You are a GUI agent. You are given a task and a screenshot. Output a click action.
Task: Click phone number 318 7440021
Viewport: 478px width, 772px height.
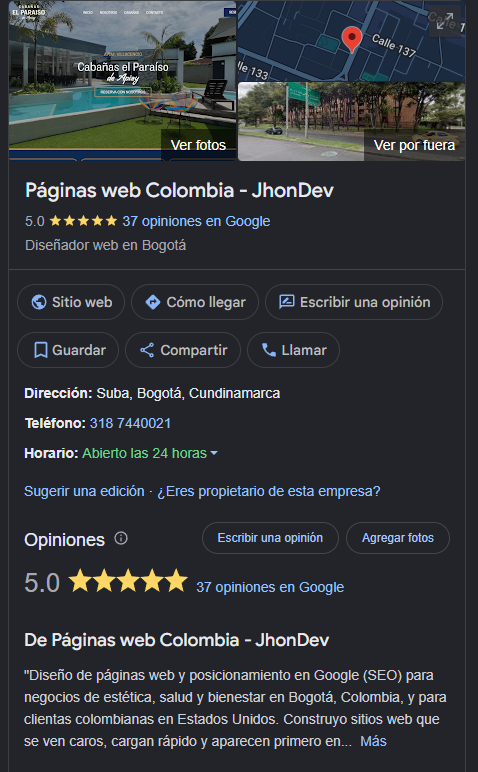[130, 423]
